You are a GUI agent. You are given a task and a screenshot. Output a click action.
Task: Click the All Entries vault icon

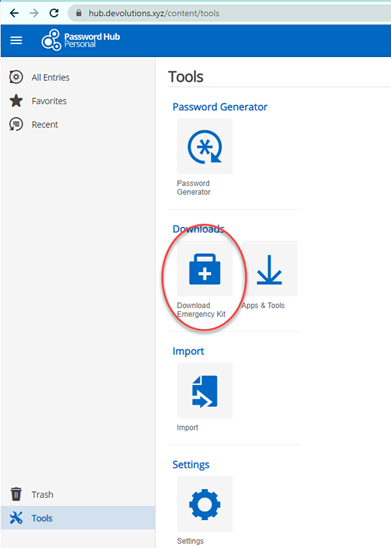[x=16, y=77]
